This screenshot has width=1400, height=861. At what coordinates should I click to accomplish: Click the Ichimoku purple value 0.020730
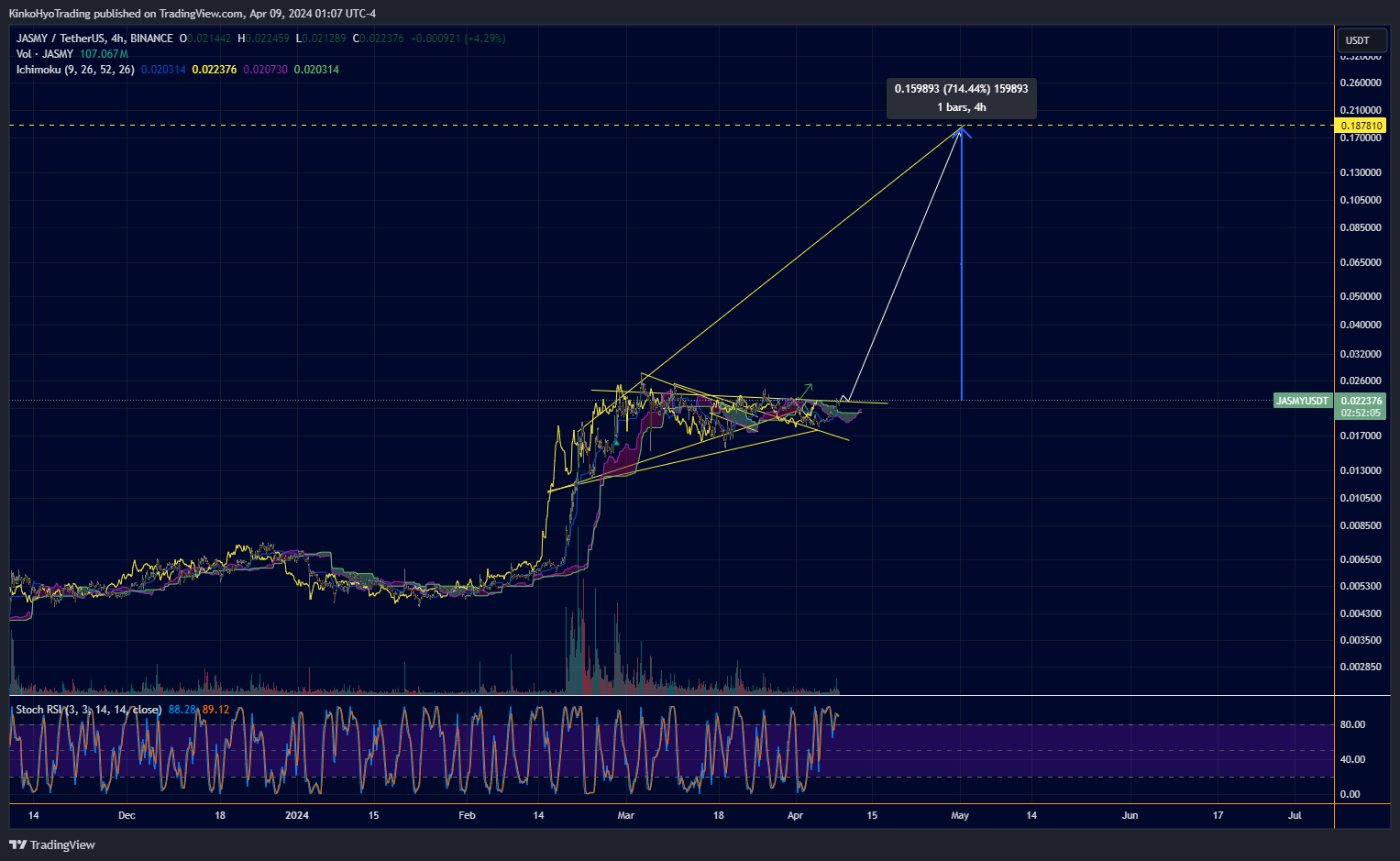265,70
